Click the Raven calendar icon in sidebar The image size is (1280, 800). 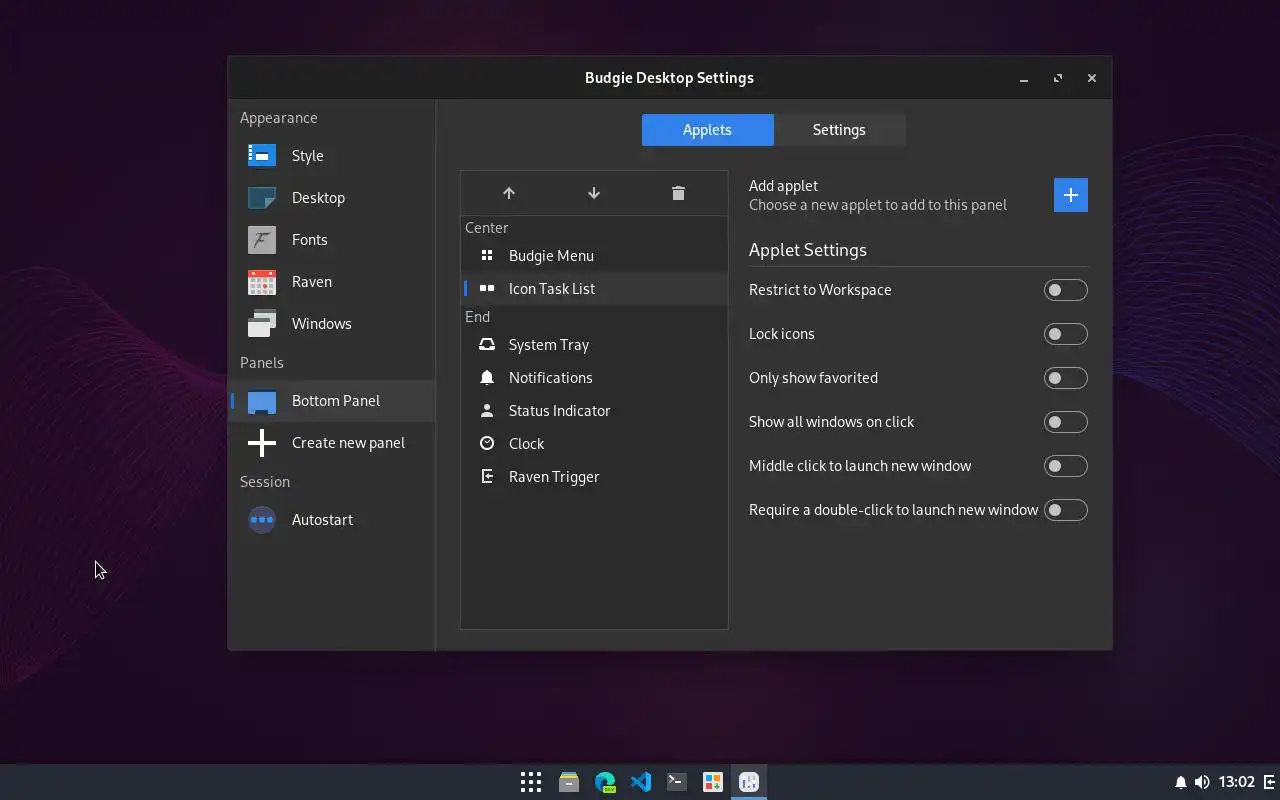[x=262, y=282]
